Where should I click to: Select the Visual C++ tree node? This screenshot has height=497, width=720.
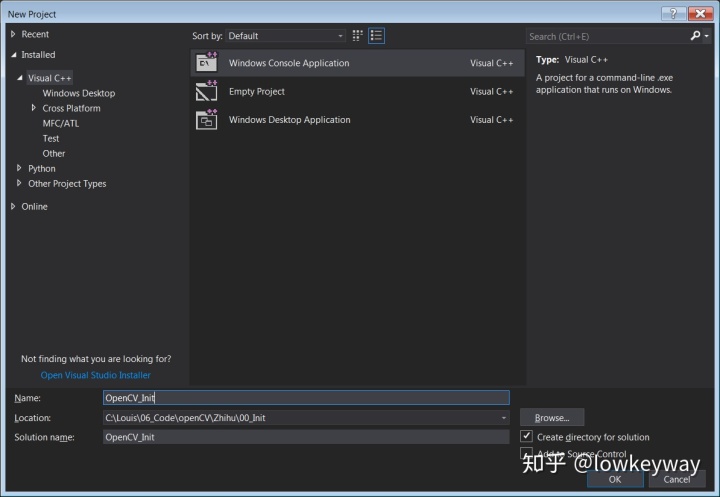50,78
